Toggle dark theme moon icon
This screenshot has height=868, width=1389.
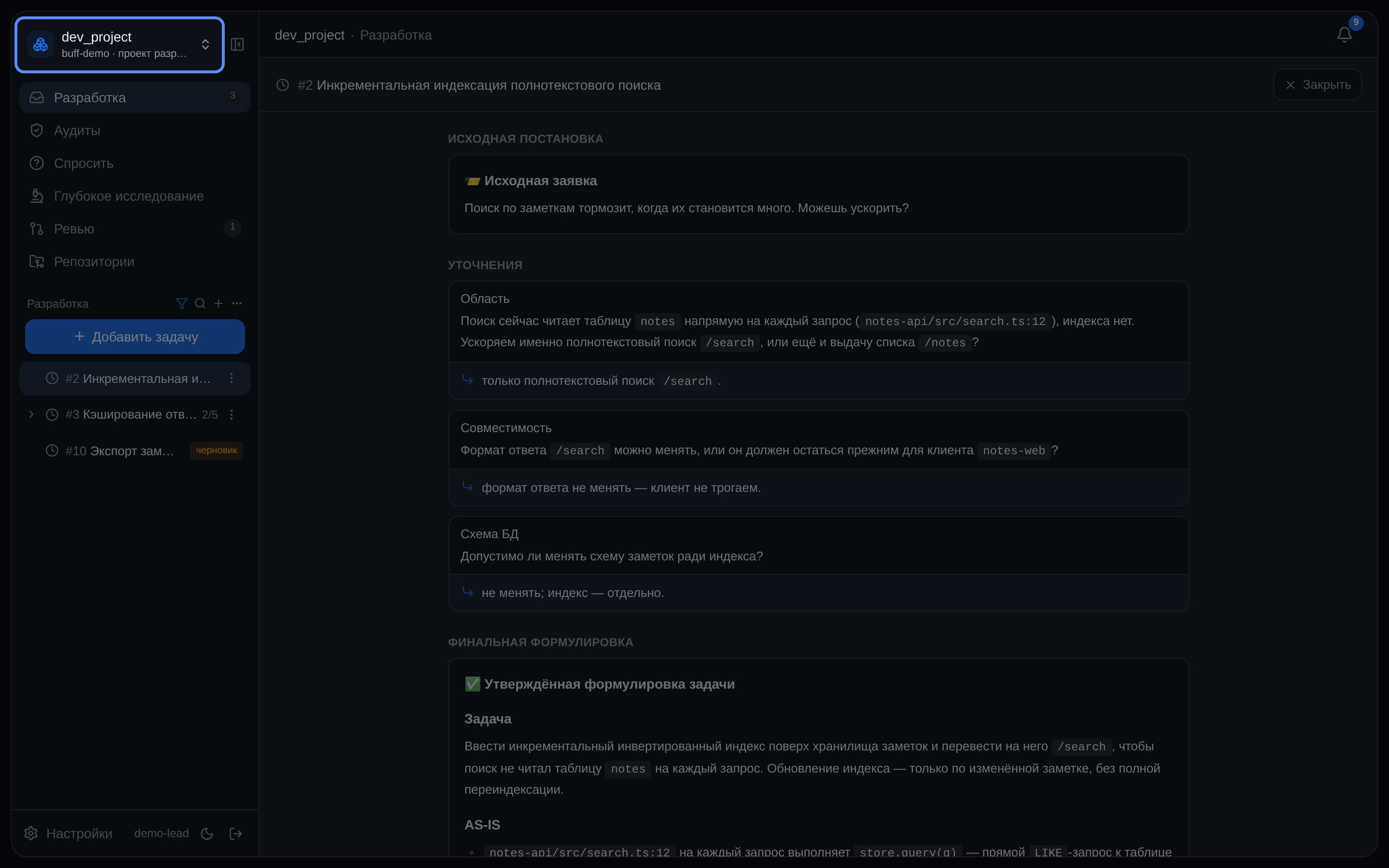[x=207, y=834]
